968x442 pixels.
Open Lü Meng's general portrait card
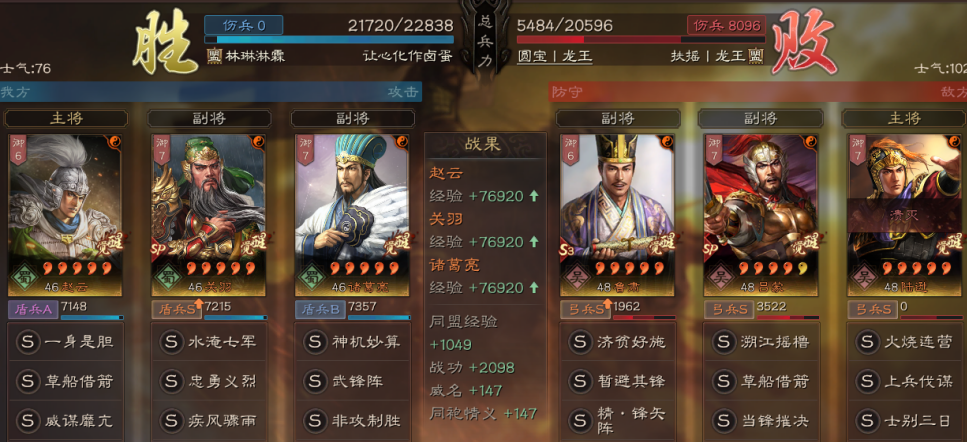pyautogui.click(x=759, y=215)
